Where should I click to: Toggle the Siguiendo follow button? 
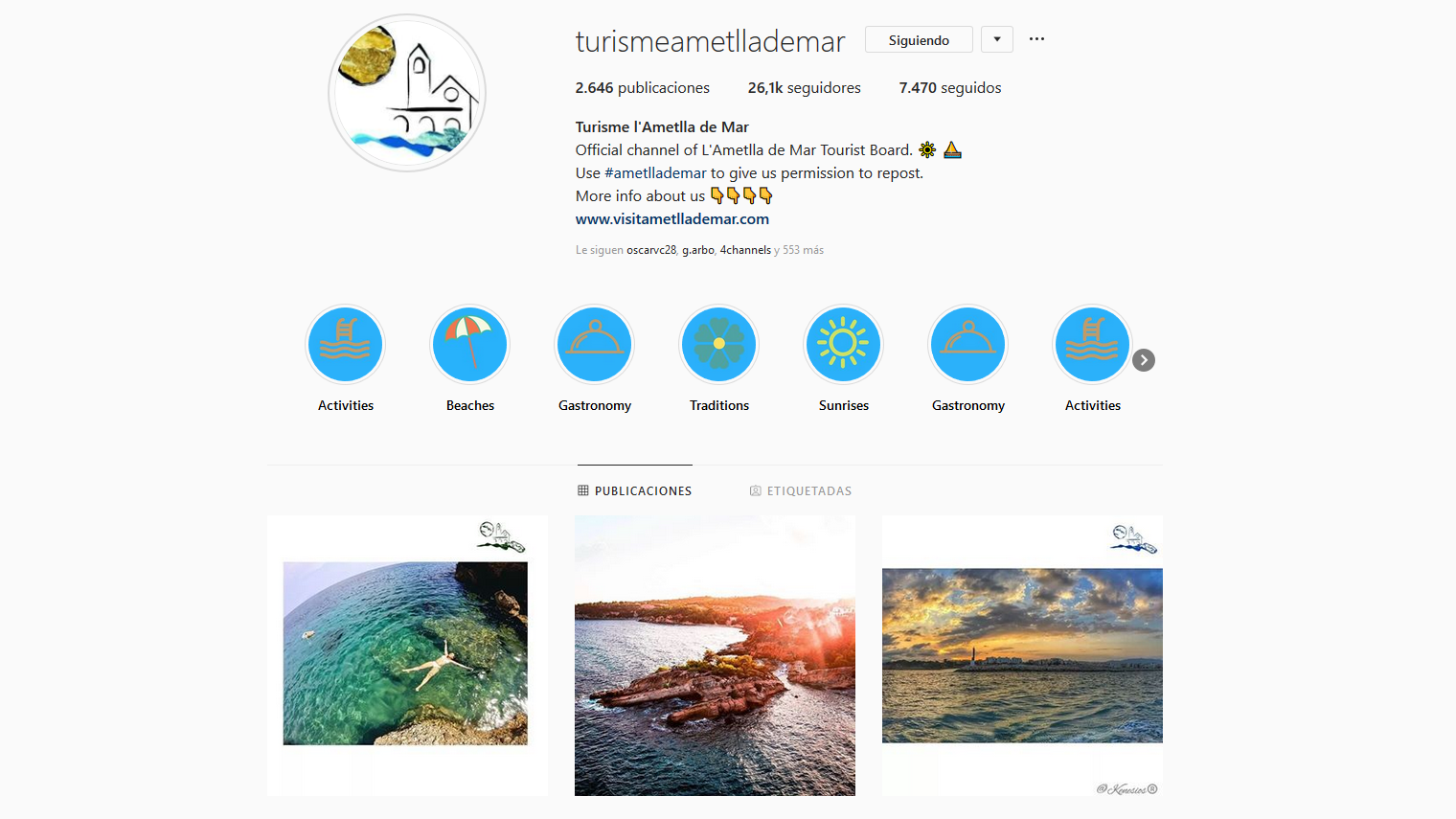[919, 39]
